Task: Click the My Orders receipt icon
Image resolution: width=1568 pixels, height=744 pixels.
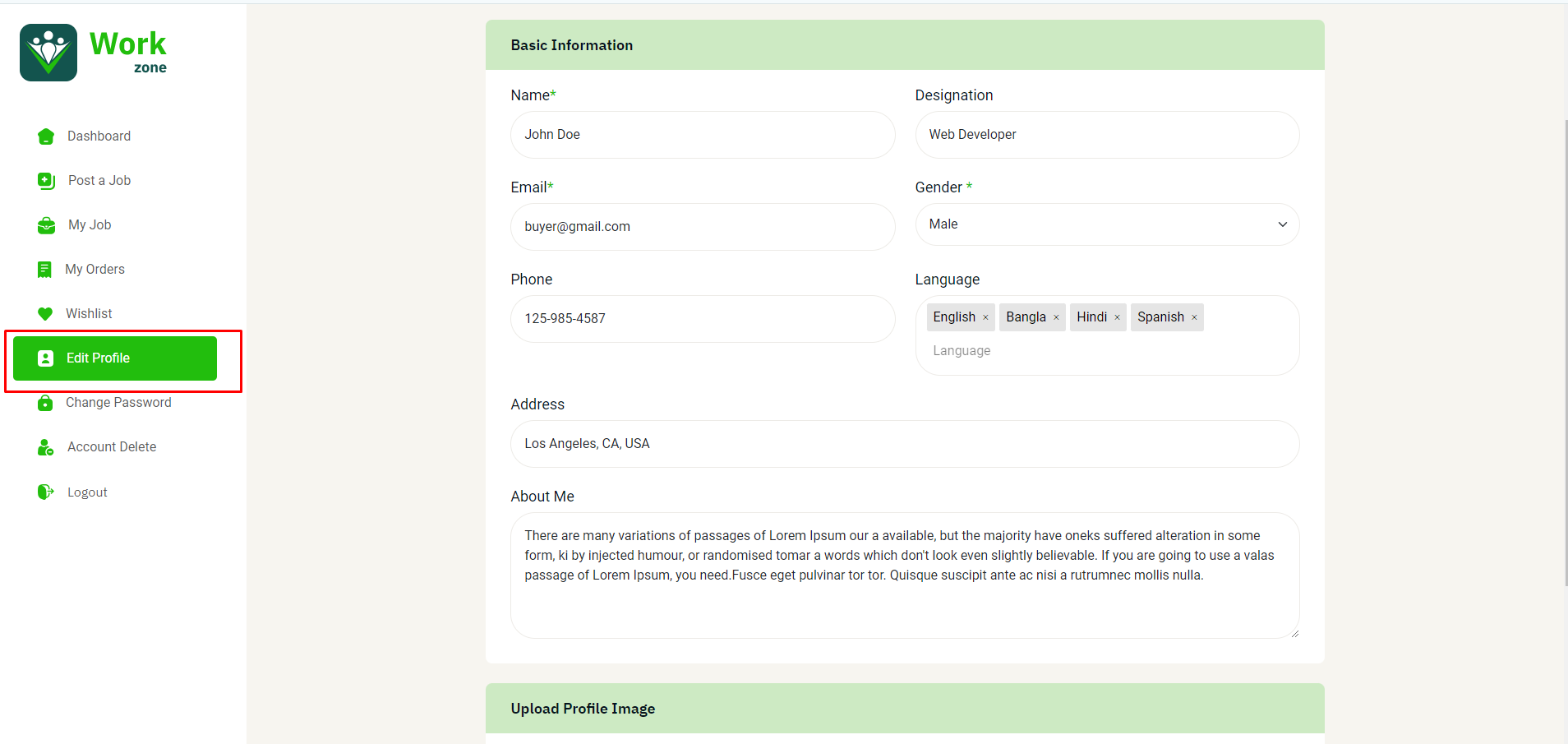Action: click(x=44, y=270)
